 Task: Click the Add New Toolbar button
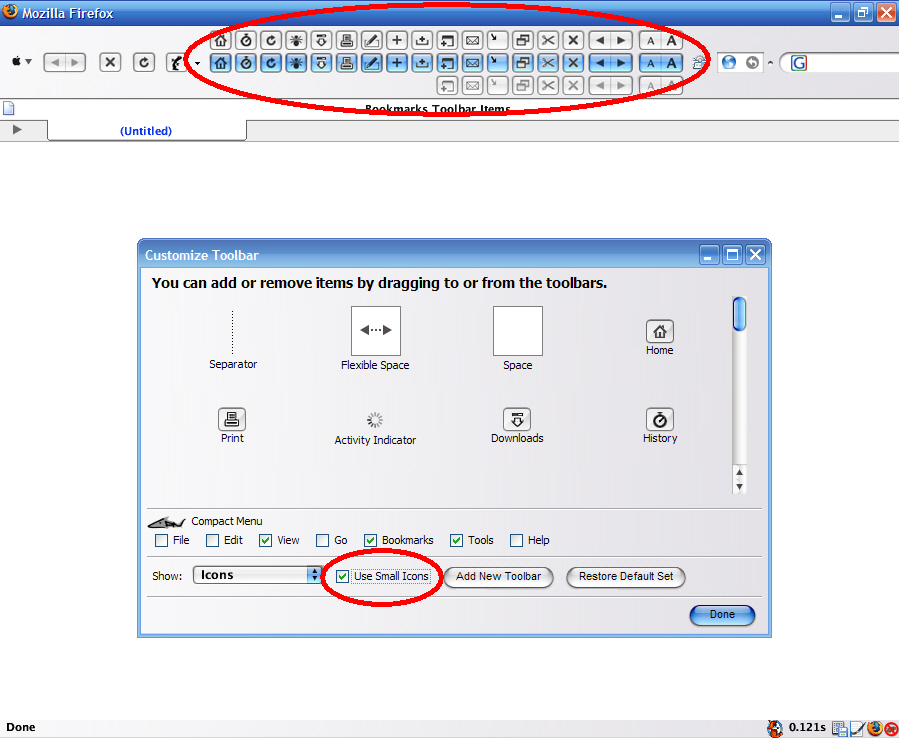[x=498, y=576]
